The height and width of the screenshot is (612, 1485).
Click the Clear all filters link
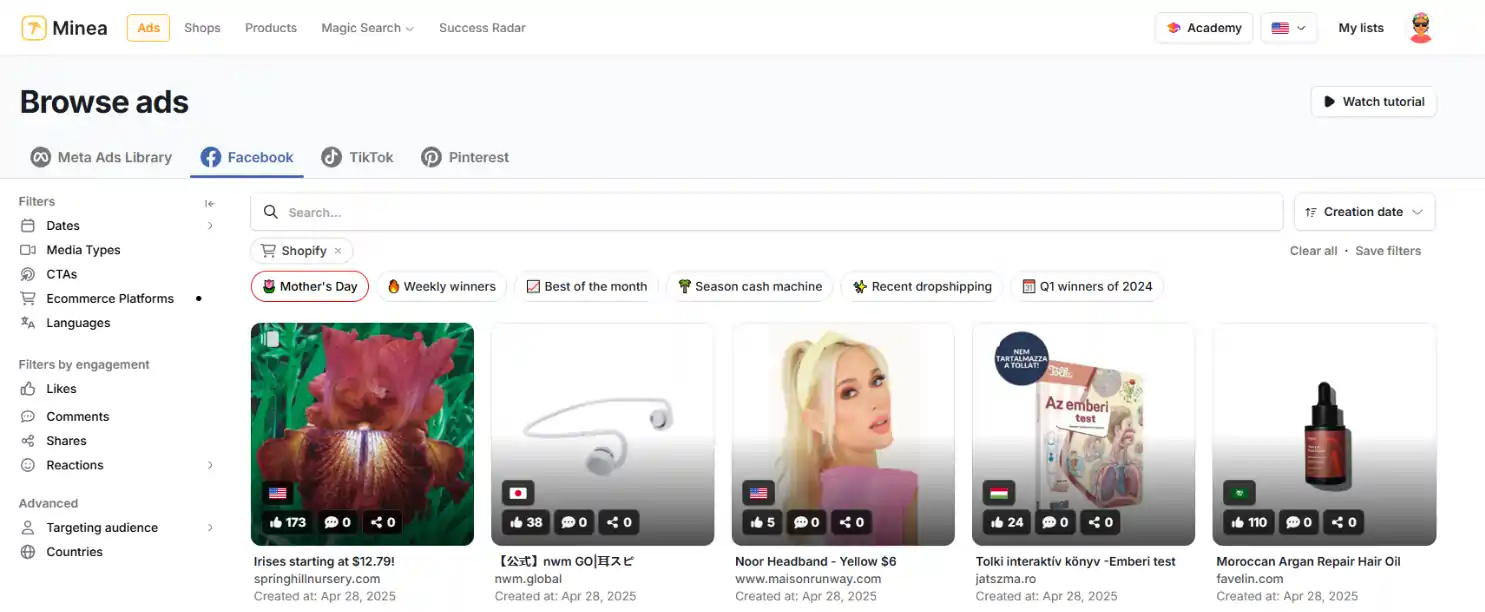click(1312, 250)
